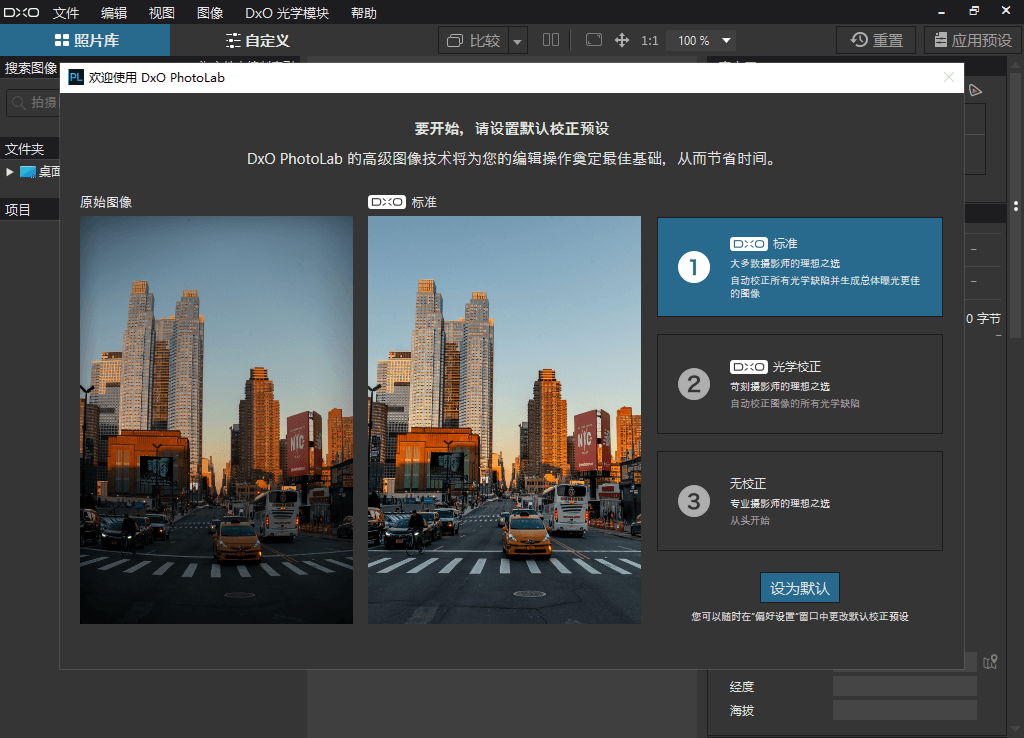This screenshot has height=738, width=1024.
Task: Select option 1 DxO 标准 preset
Action: pos(799,267)
